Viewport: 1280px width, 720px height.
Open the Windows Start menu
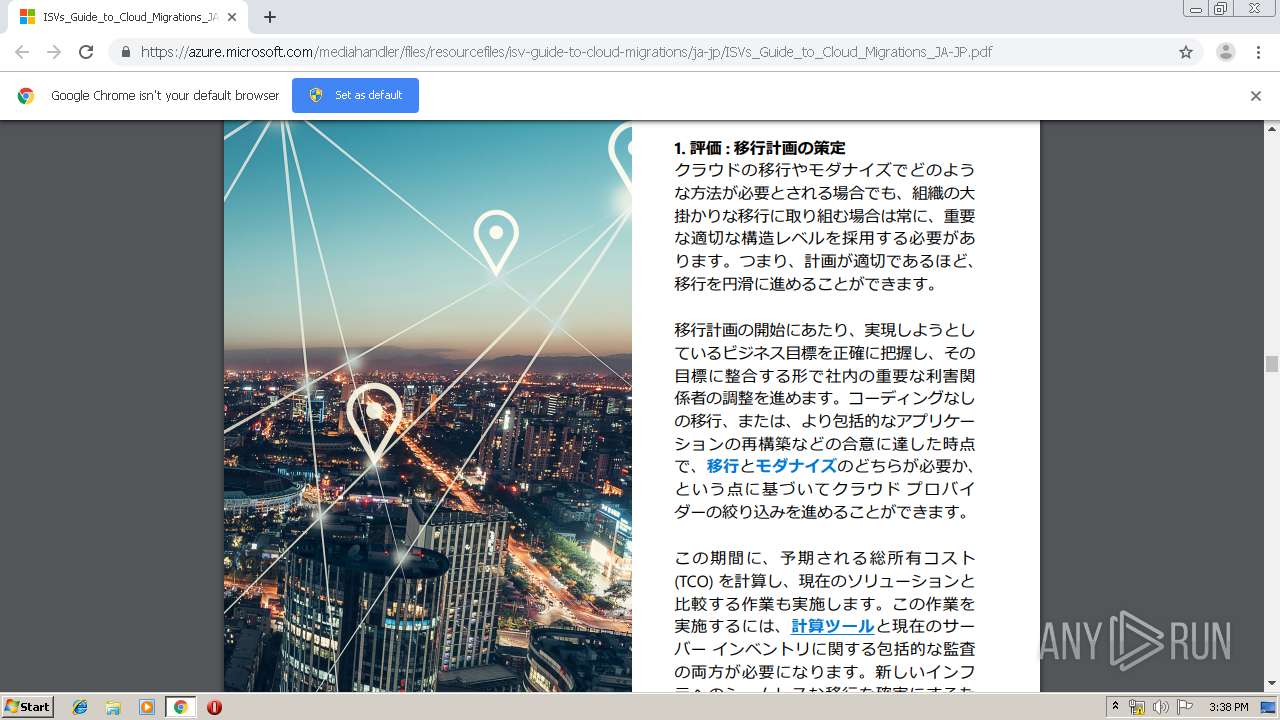click(x=27, y=707)
